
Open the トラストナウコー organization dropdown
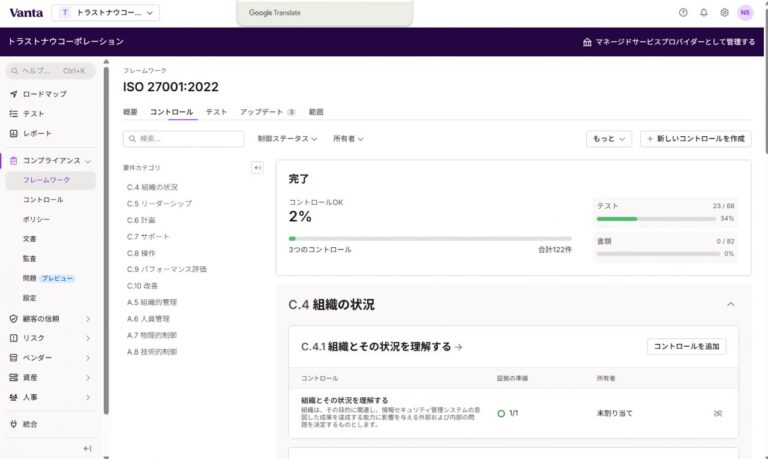coord(105,13)
